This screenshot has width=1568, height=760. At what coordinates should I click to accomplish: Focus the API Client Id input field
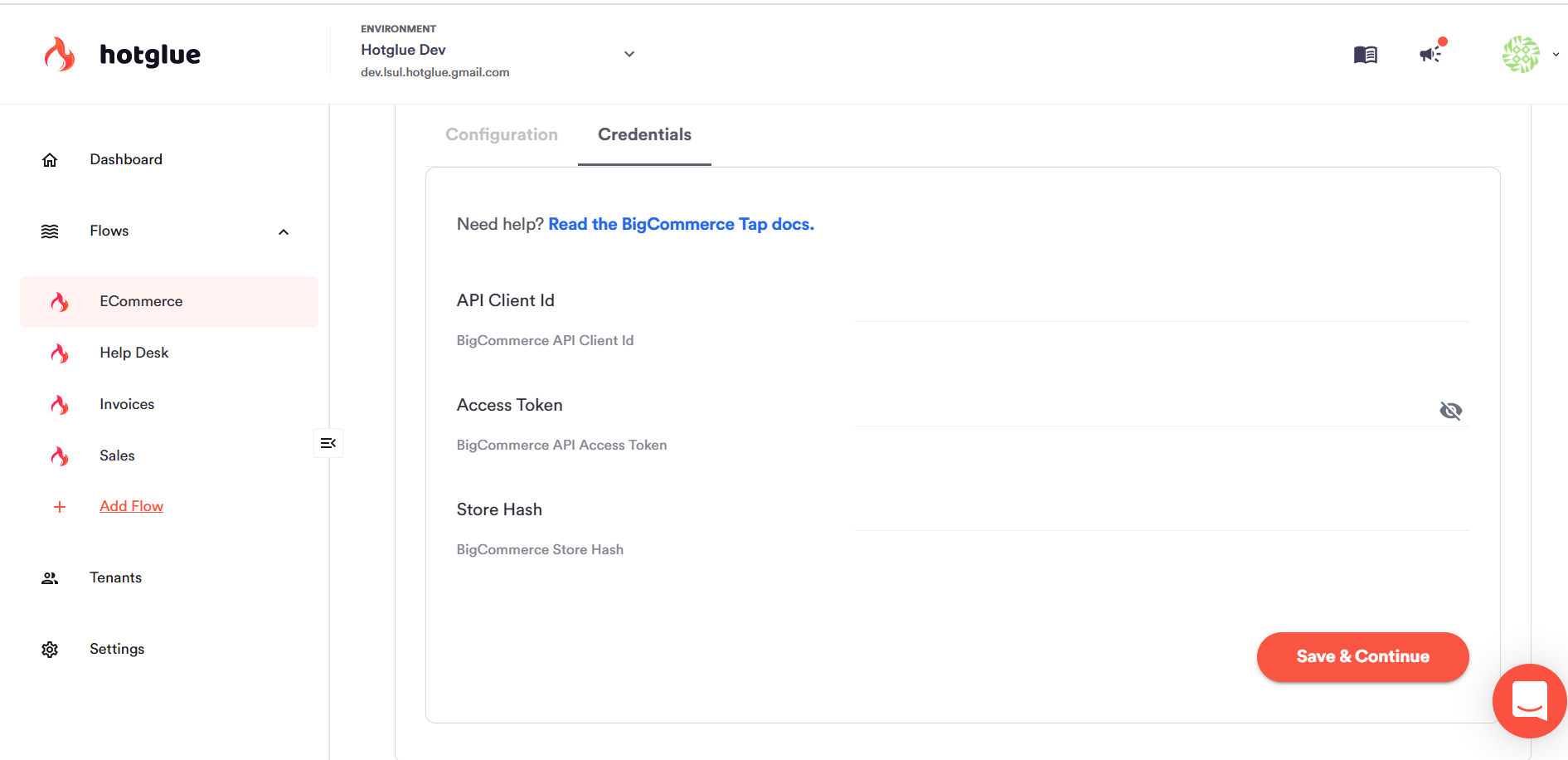point(1162,302)
